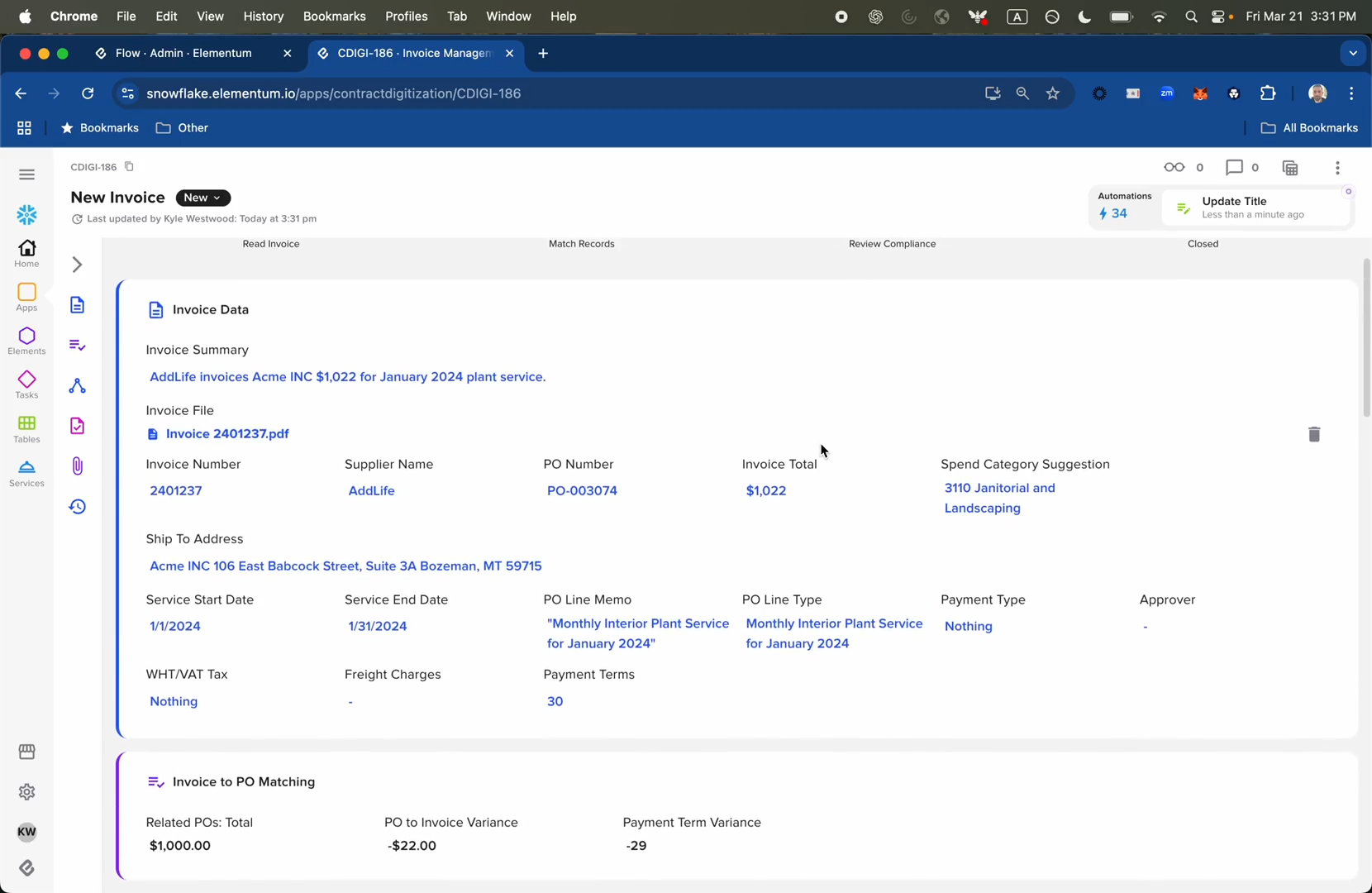Bookmark this page with star icon
This screenshot has height=893, width=1372.
click(1052, 93)
